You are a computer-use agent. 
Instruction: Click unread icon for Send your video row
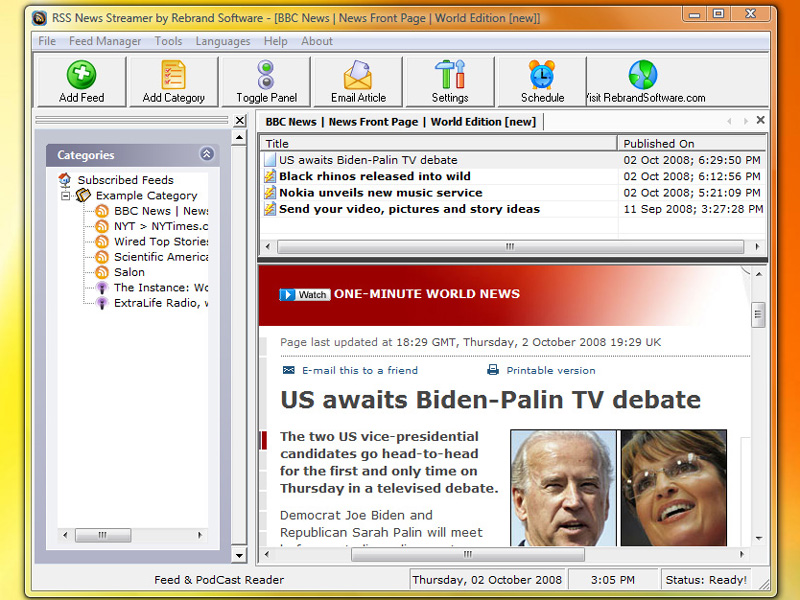click(270, 209)
